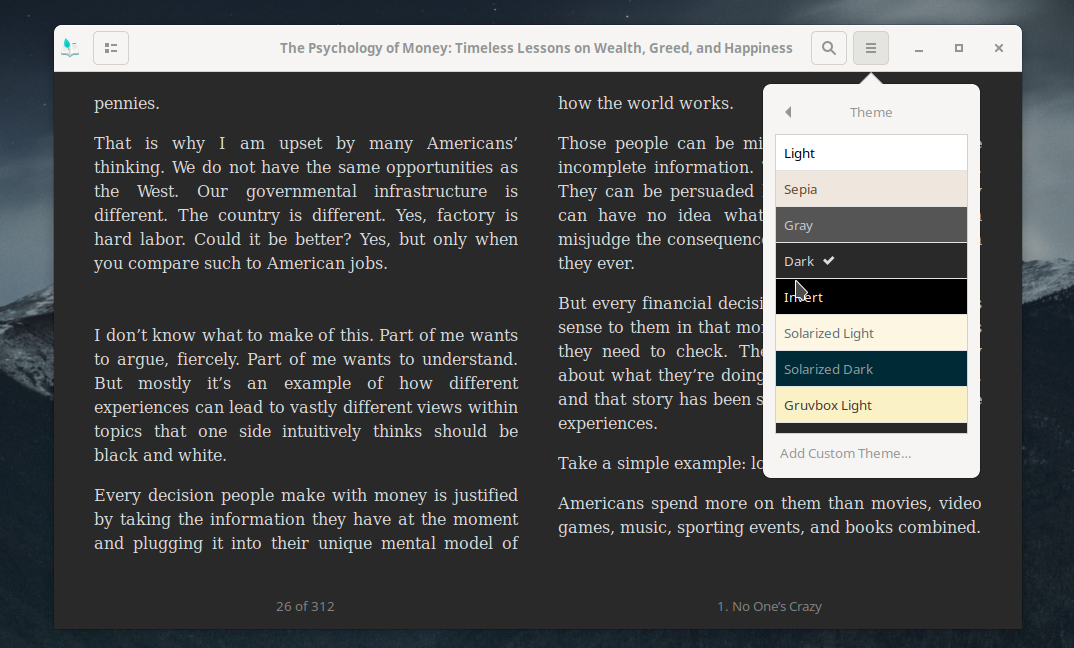Click Add Custom Theme...
The height and width of the screenshot is (648, 1074).
click(x=846, y=453)
